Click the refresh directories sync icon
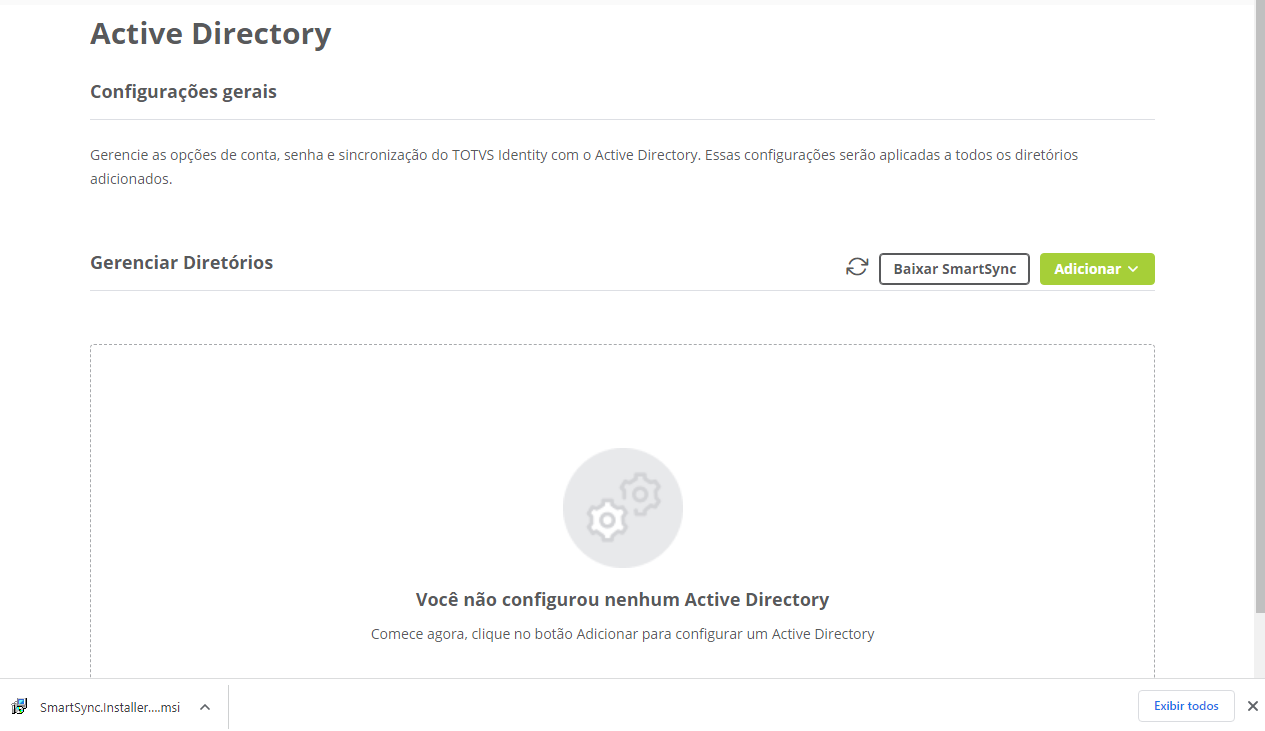This screenshot has height=731, width=1265. pos(857,267)
